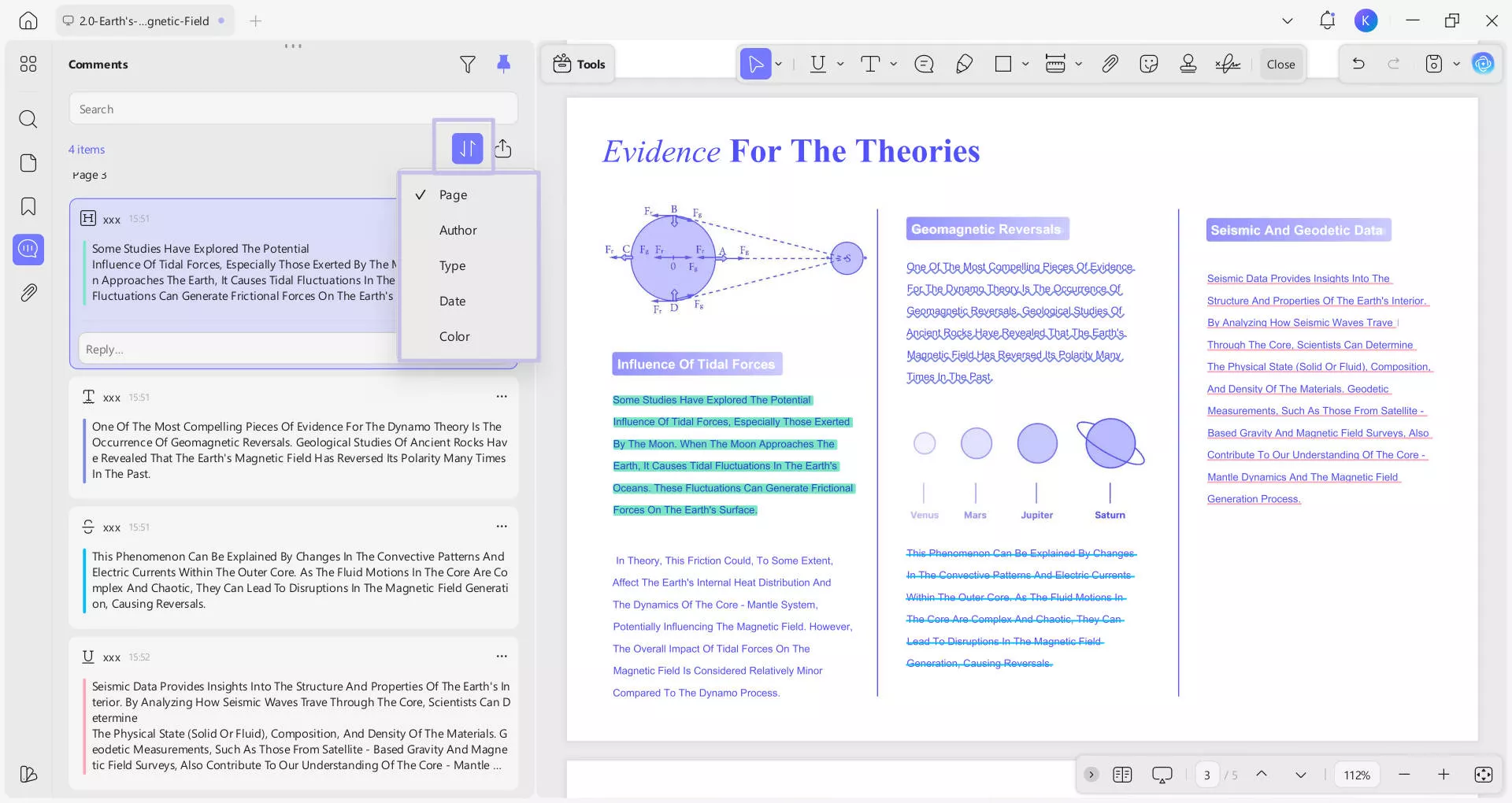
Task: Select the cursor selection tool
Action: tap(755, 64)
